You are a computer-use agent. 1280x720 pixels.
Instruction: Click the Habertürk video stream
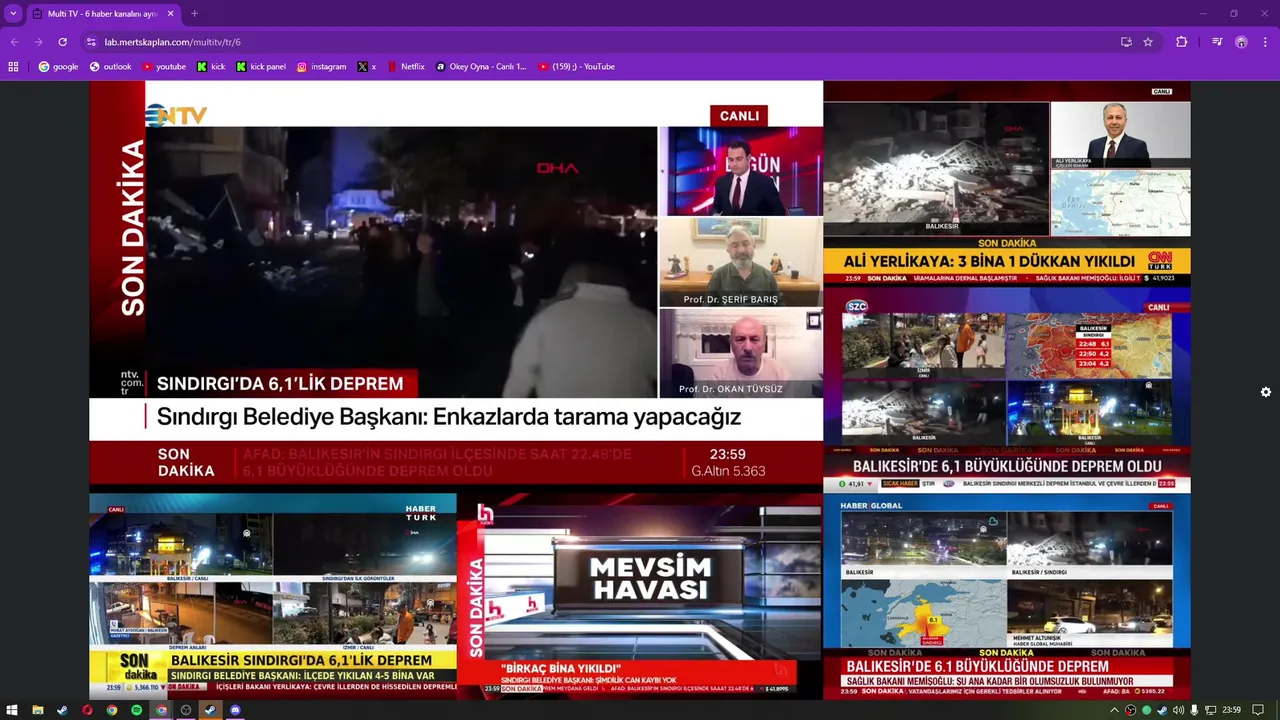[x=273, y=596]
